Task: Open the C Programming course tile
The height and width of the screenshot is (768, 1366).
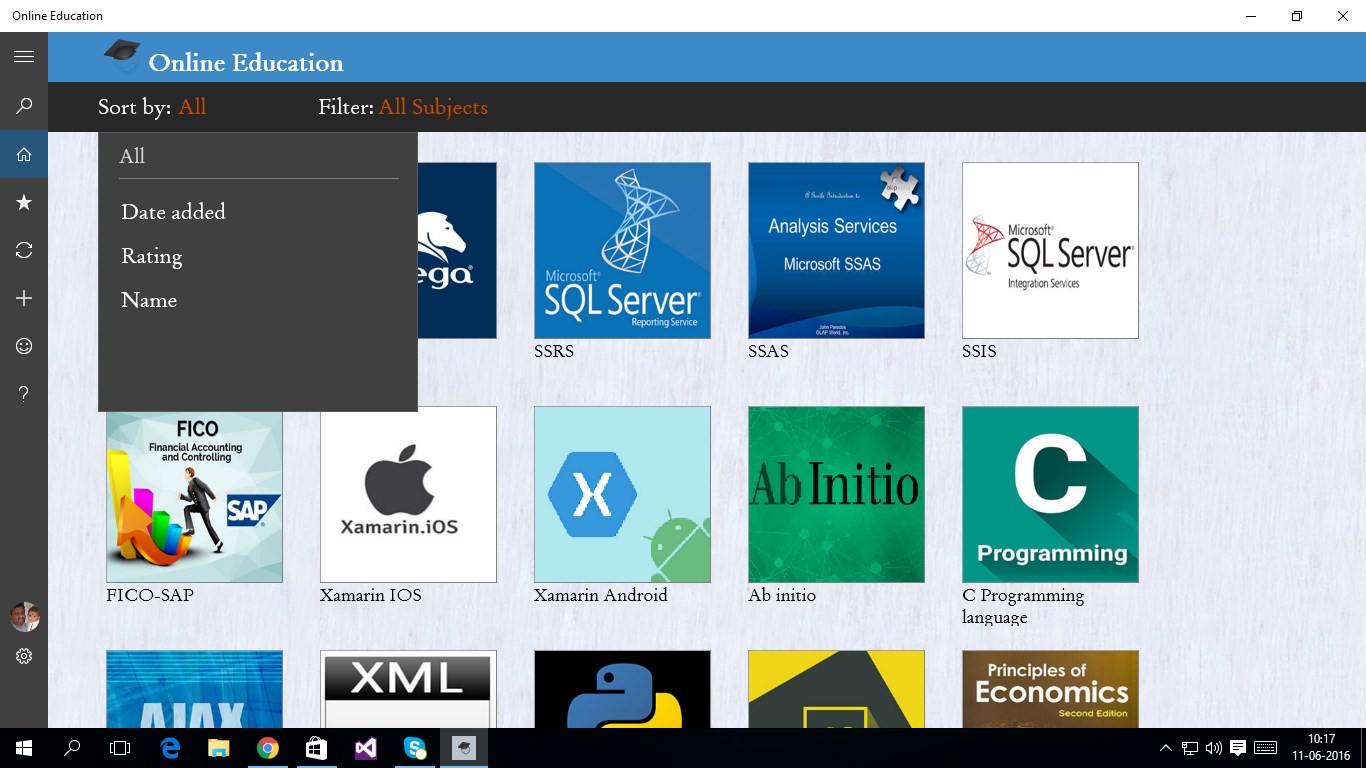Action: 1050,494
